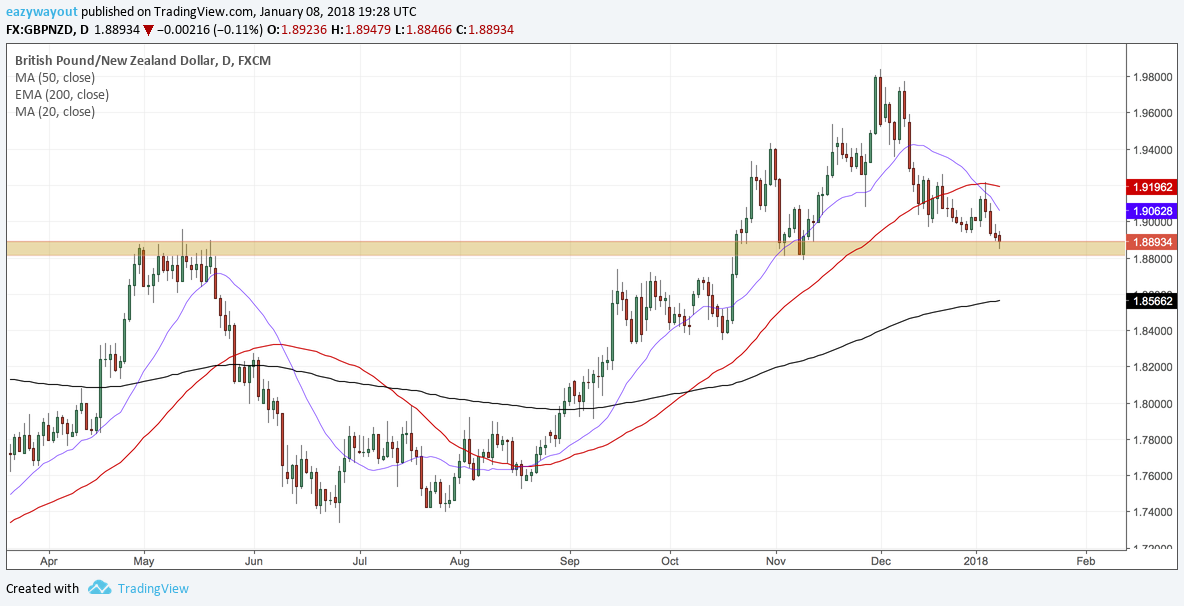Click the EMA (200, close) indicator label
Image resolution: width=1184 pixels, height=606 pixels.
[x=62, y=95]
